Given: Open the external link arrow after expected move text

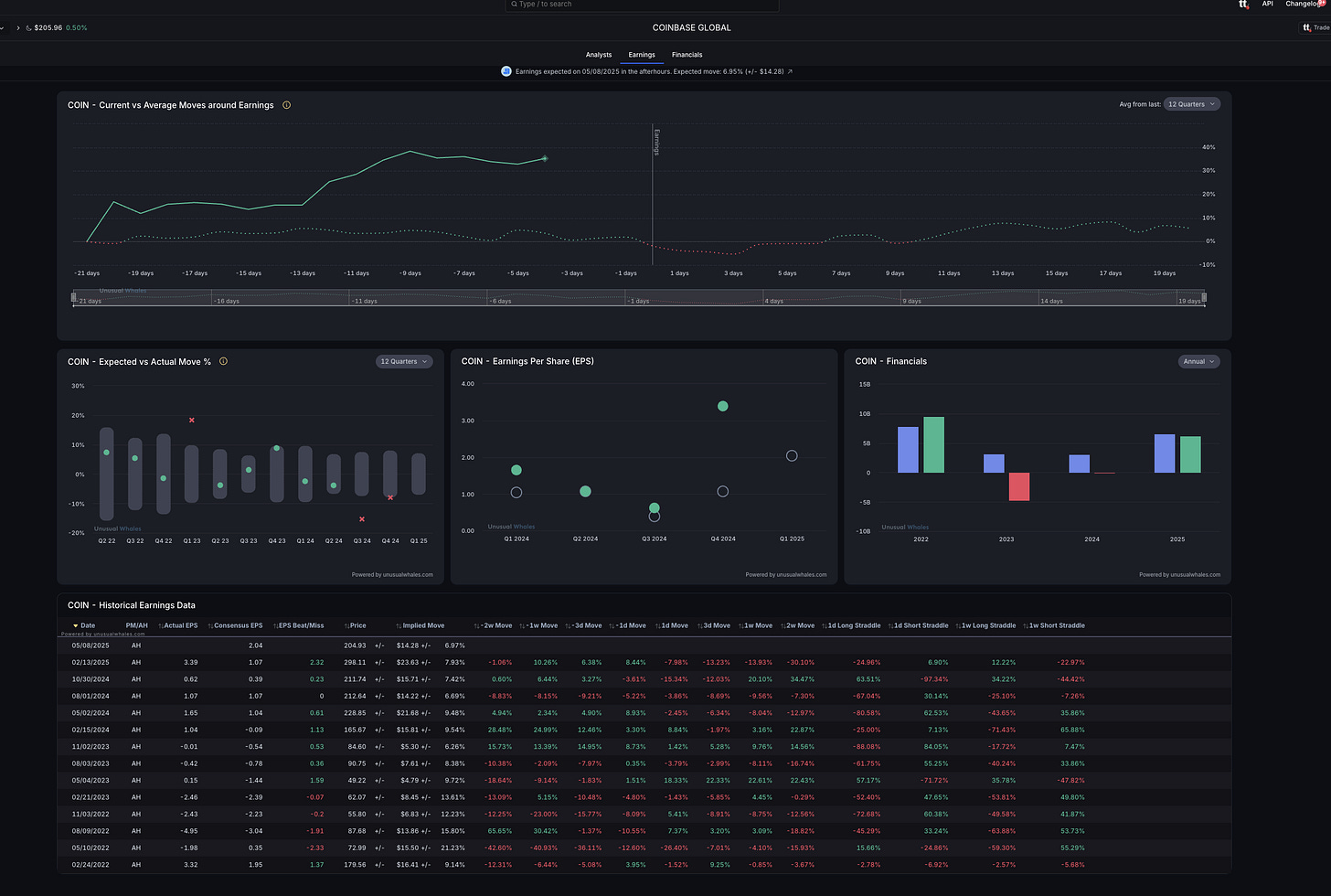Looking at the screenshot, I should pyautogui.click(x=790, y=71).
